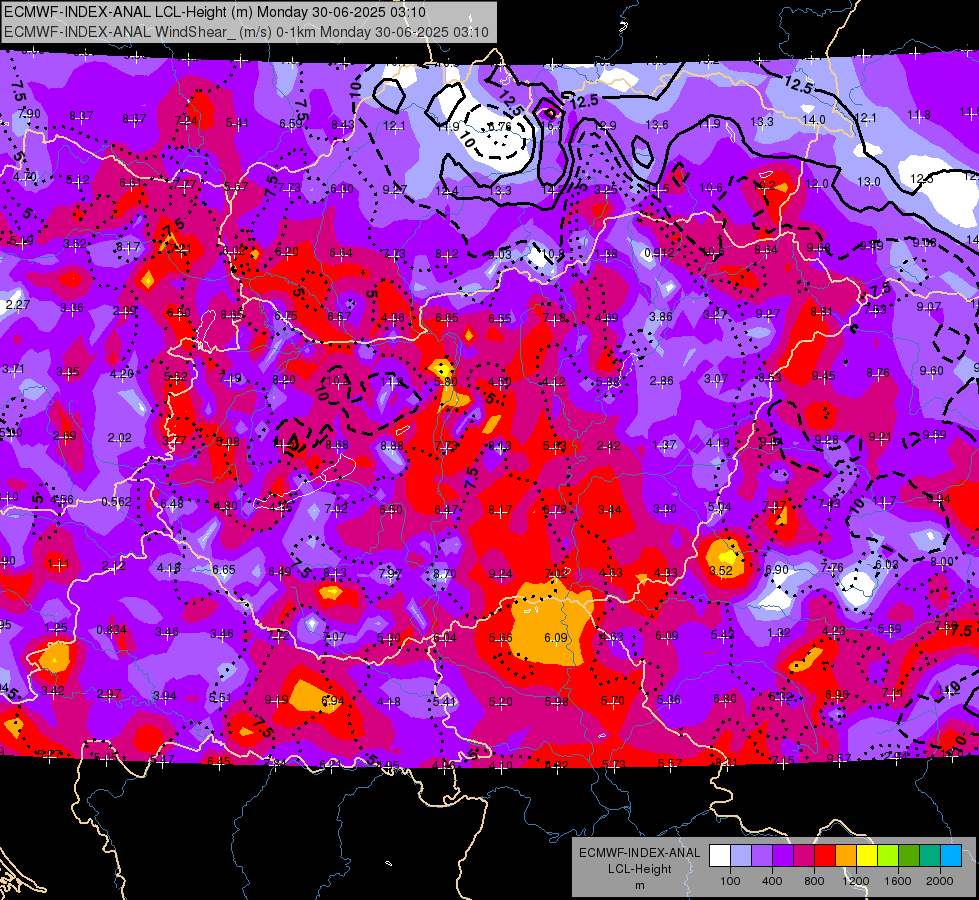The image size is (979, 900).
Task: Click the grid value '5.80'
Action: click(x=446, y=382)
